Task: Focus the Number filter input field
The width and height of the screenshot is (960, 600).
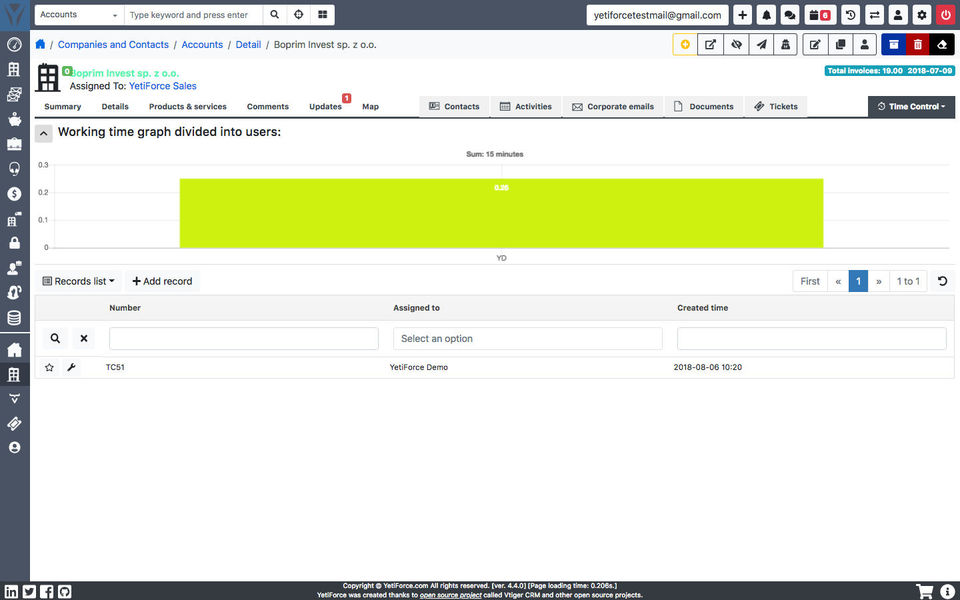Action: (x=244, y=339)
